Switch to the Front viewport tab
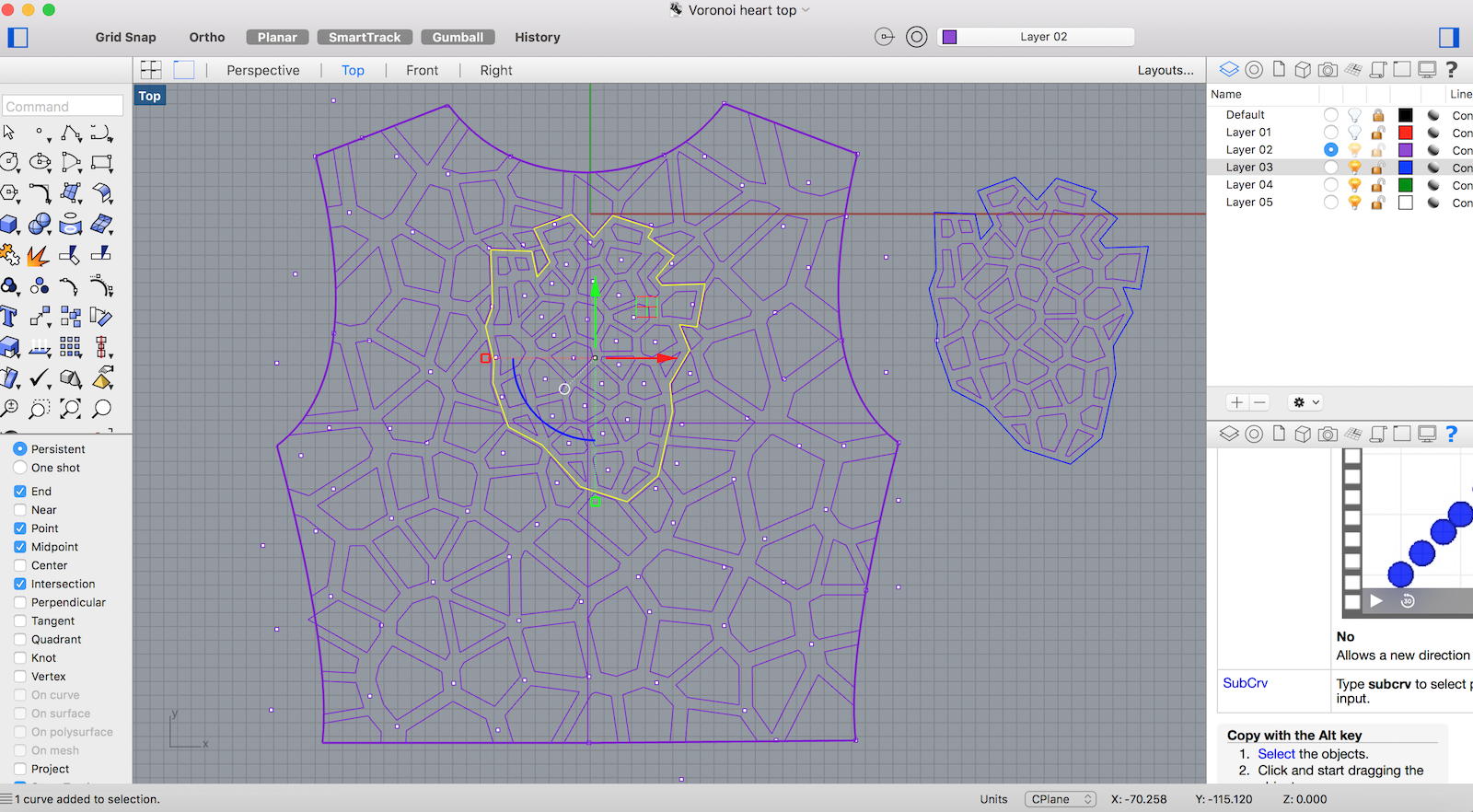Screen dimensions: 1473x812 coord(423,70)
